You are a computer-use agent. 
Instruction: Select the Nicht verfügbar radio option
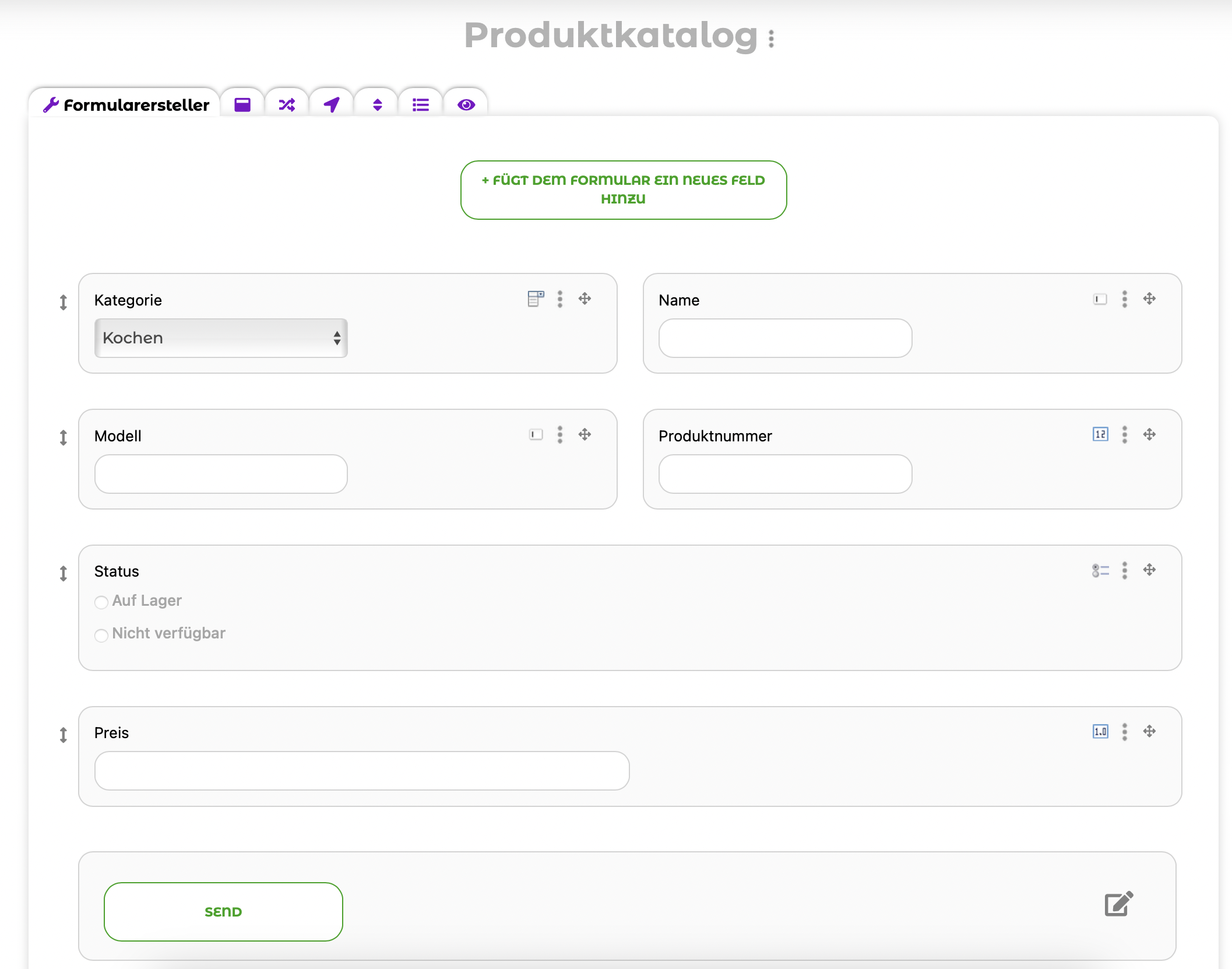tap(101, 635)
